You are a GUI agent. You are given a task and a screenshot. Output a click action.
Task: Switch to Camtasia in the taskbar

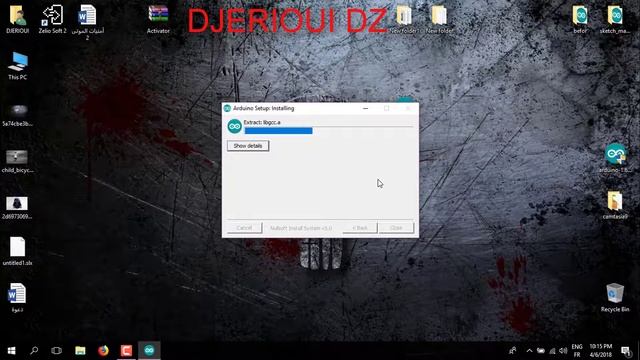[126, 350]
